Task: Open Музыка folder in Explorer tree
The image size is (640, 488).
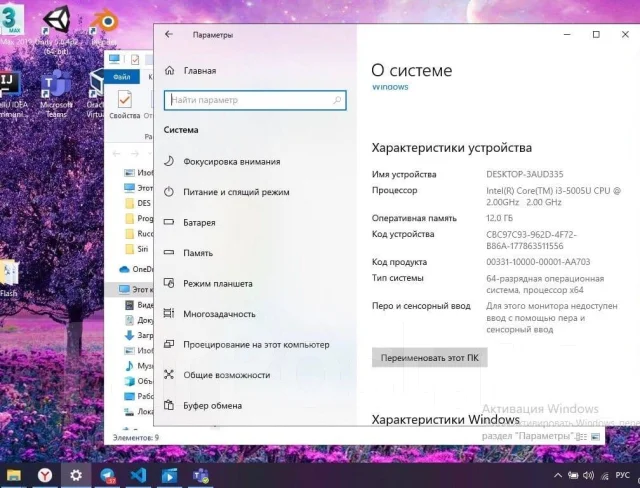Action: click(x=139, y=366)
